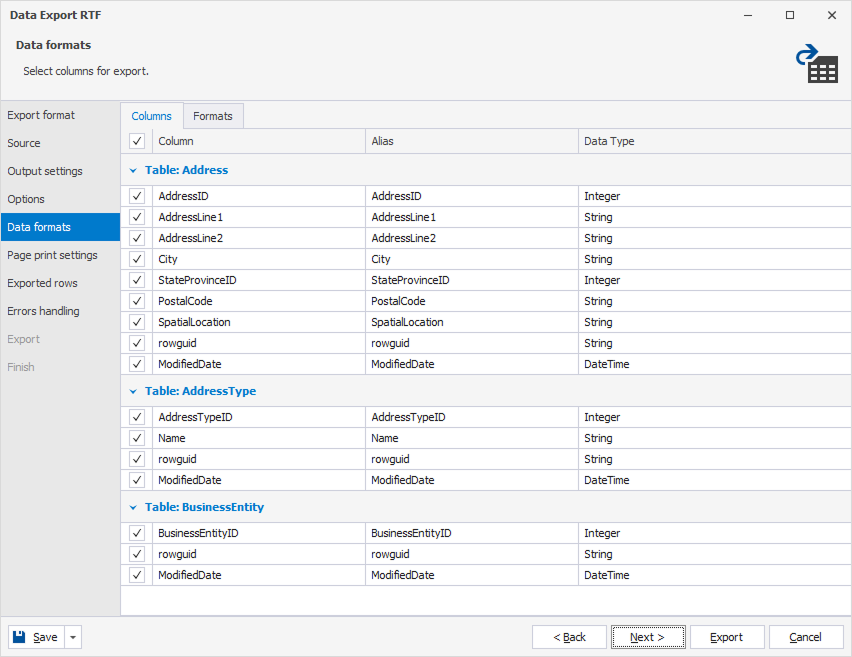Click the < Back button
852x657 pixels.
click(569, 637)
